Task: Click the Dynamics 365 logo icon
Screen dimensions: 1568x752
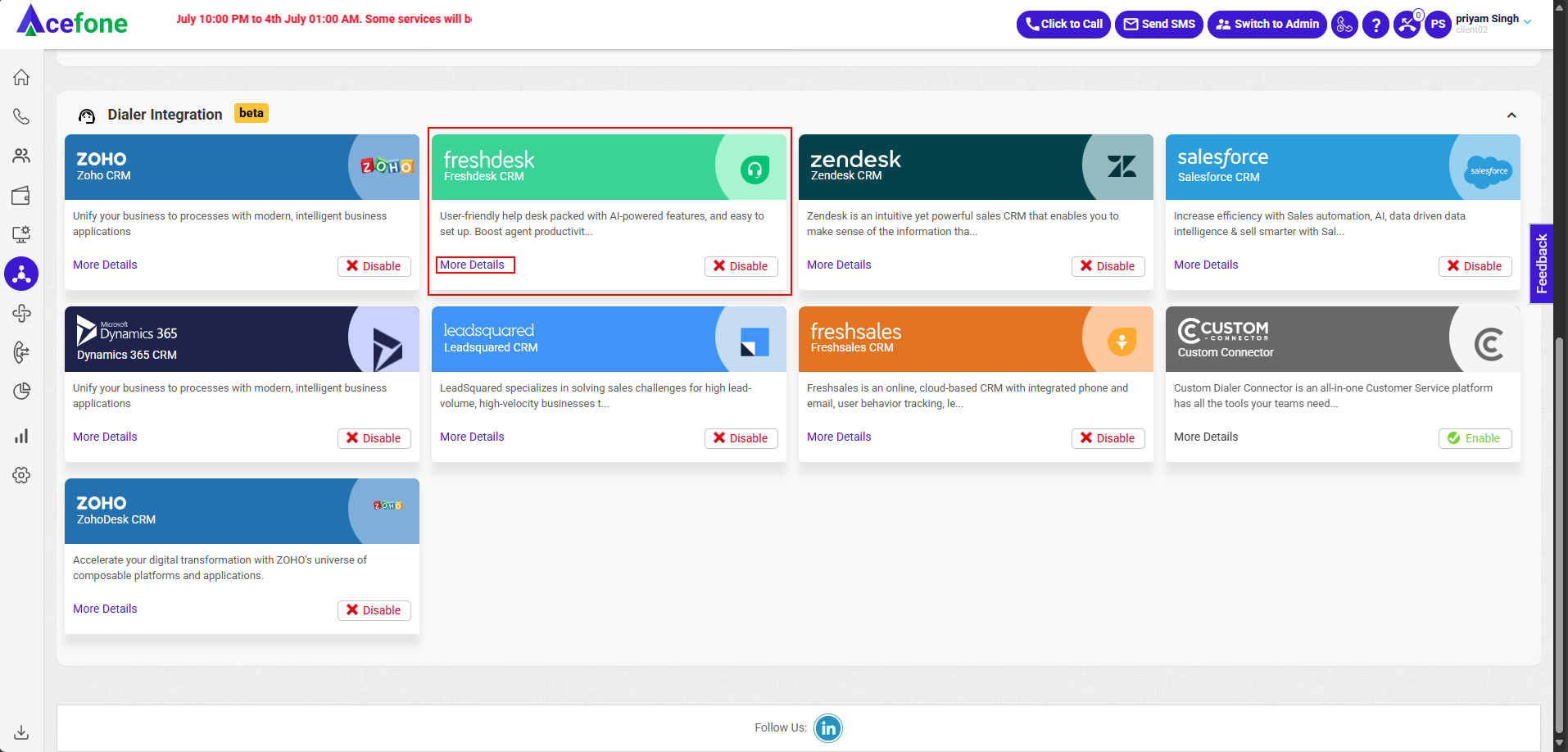Action: pyautogui.click(x=387, y=350)
